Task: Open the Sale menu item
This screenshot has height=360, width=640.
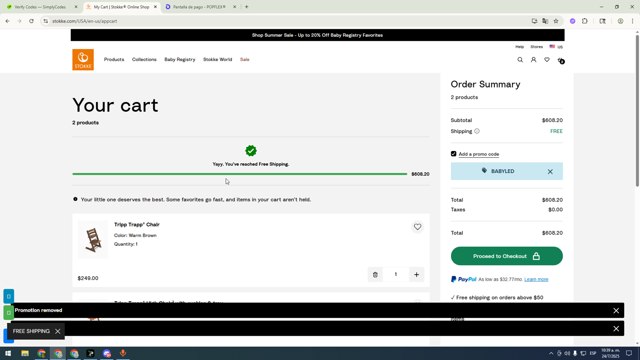Action: click(x=244, y=60)
